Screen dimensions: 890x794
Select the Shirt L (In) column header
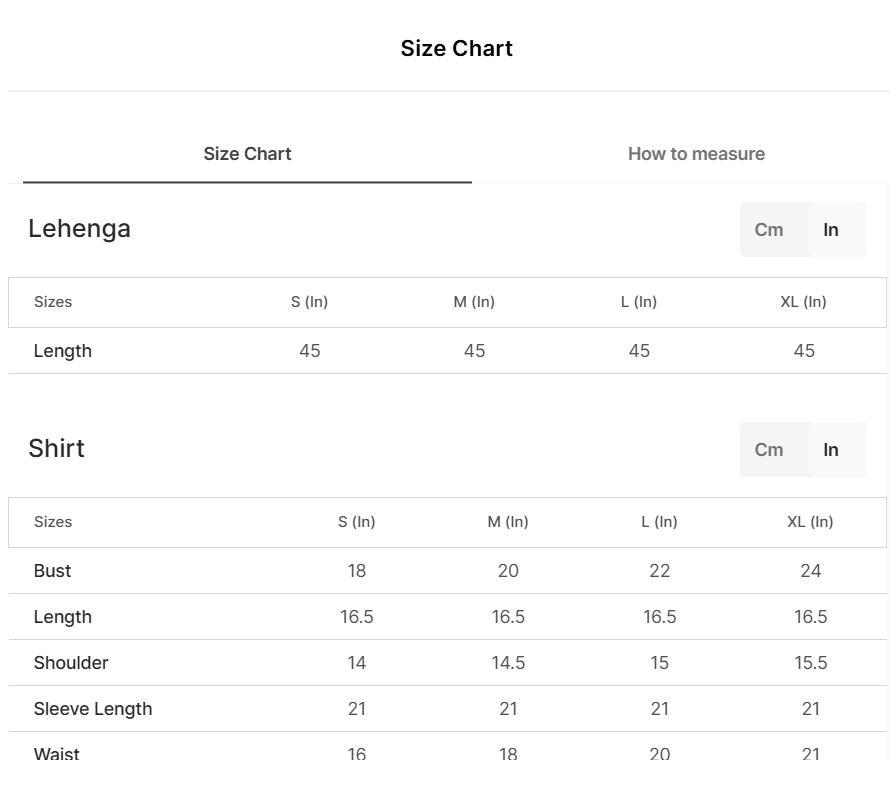(659, 522)
